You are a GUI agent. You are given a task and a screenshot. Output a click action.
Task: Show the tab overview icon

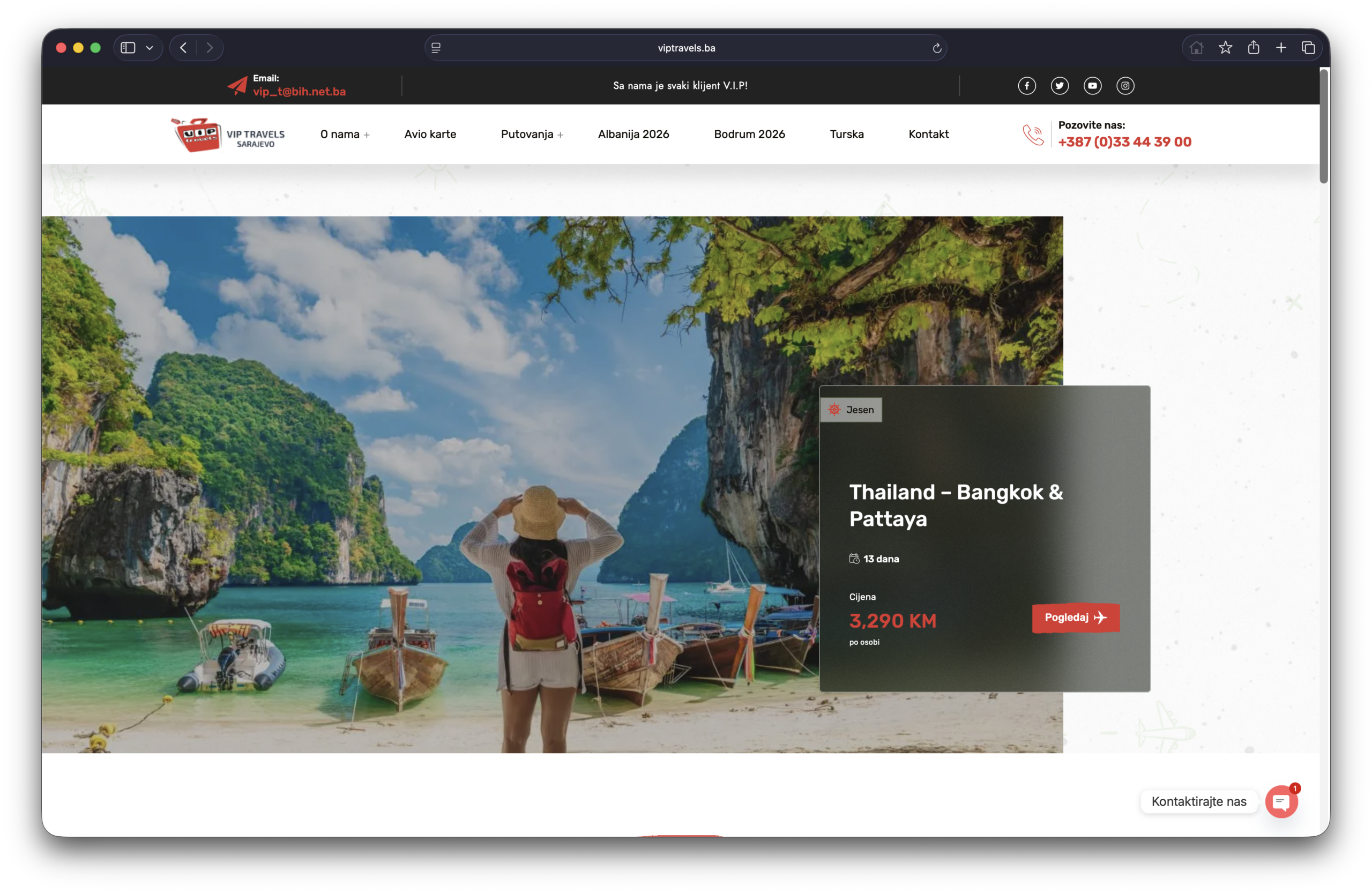click(1308, 48)
